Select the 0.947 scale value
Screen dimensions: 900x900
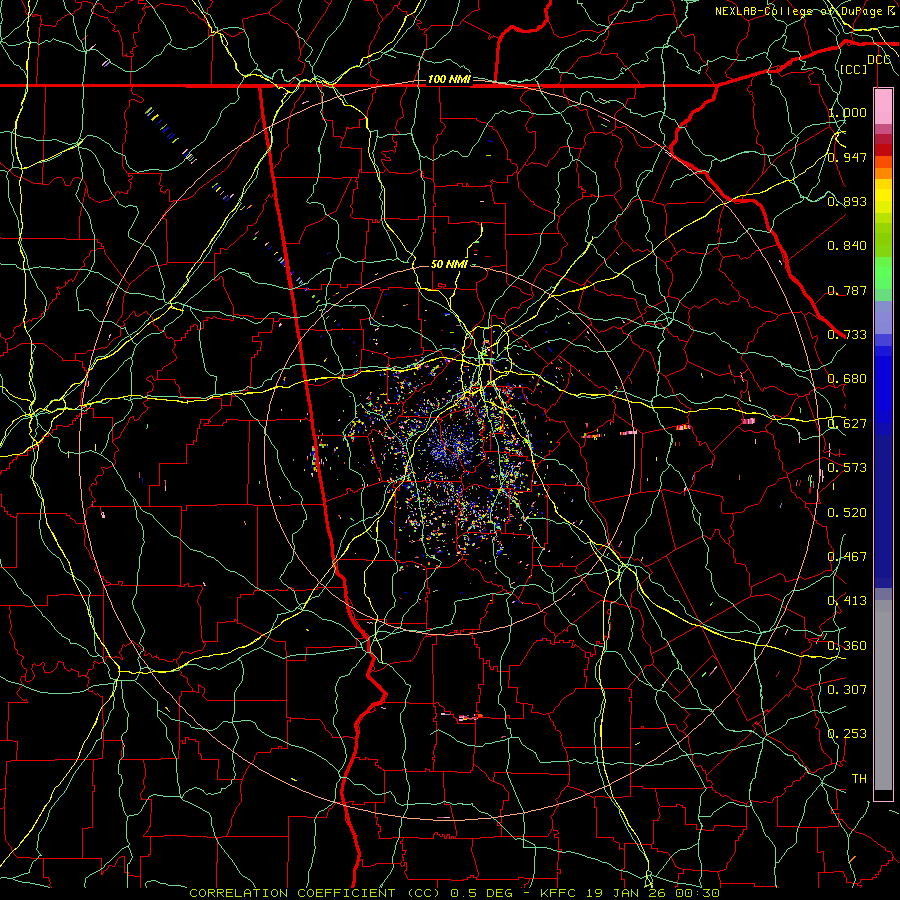[847, 157]
